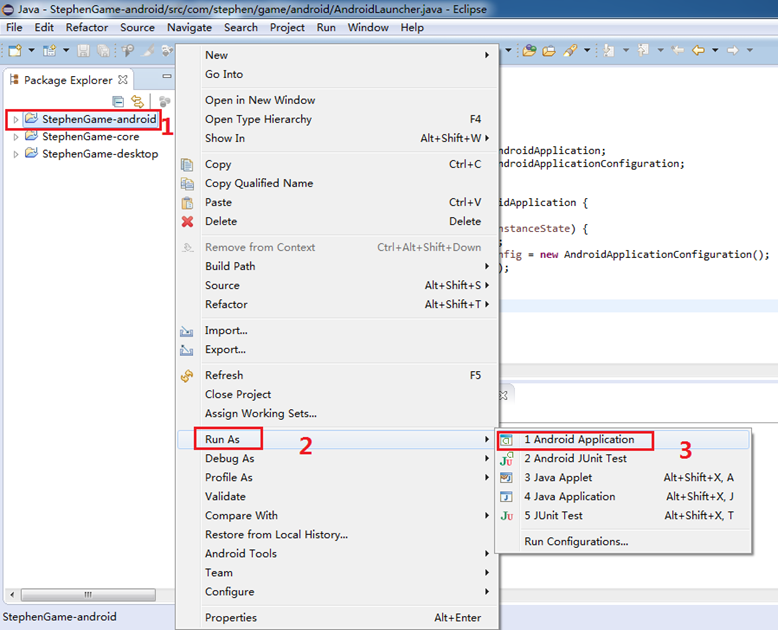
Task: Click the New wizard toolbar icon
Action: tap(15, 50)
